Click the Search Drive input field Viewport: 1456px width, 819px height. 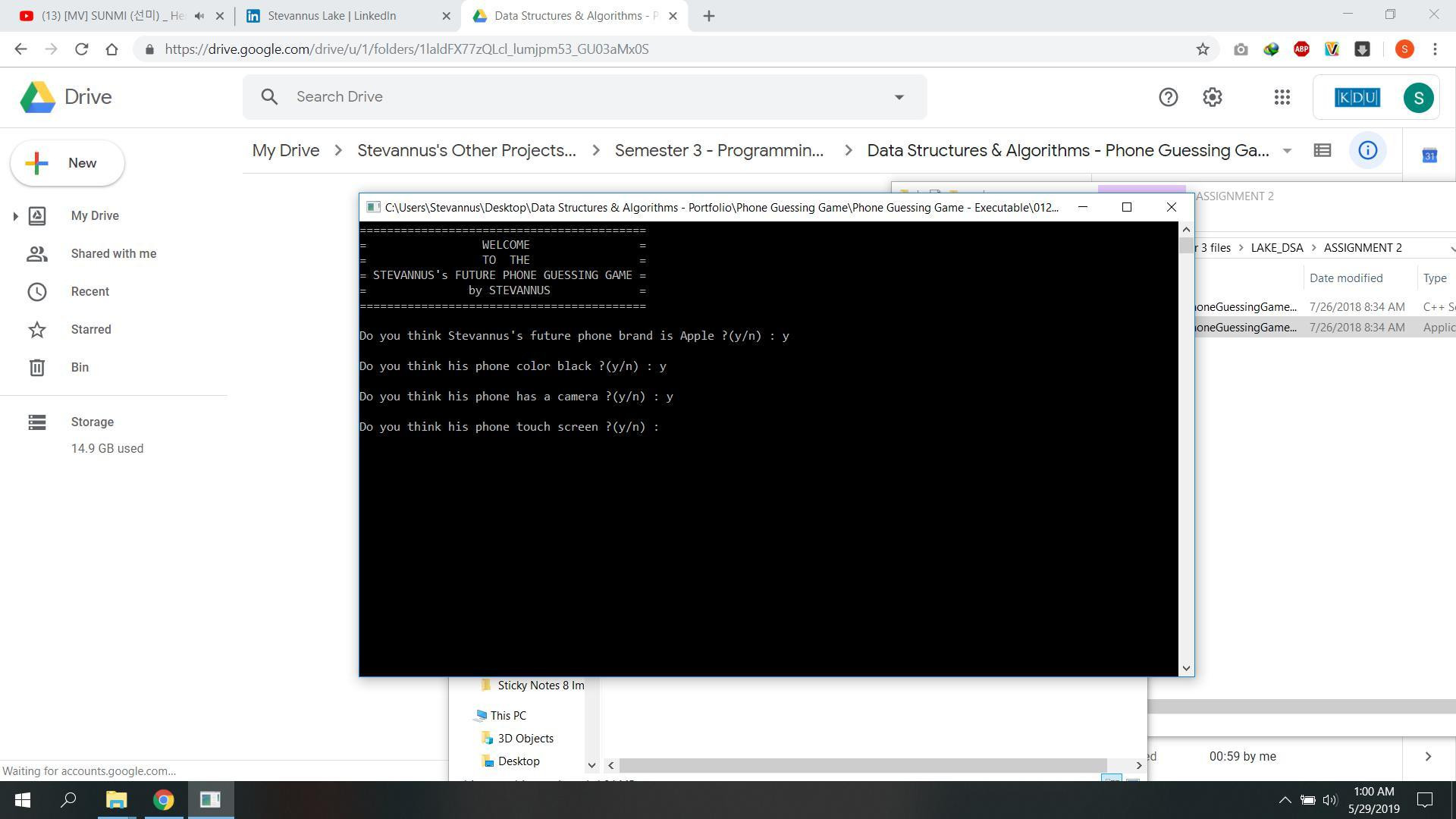point(584,97)
